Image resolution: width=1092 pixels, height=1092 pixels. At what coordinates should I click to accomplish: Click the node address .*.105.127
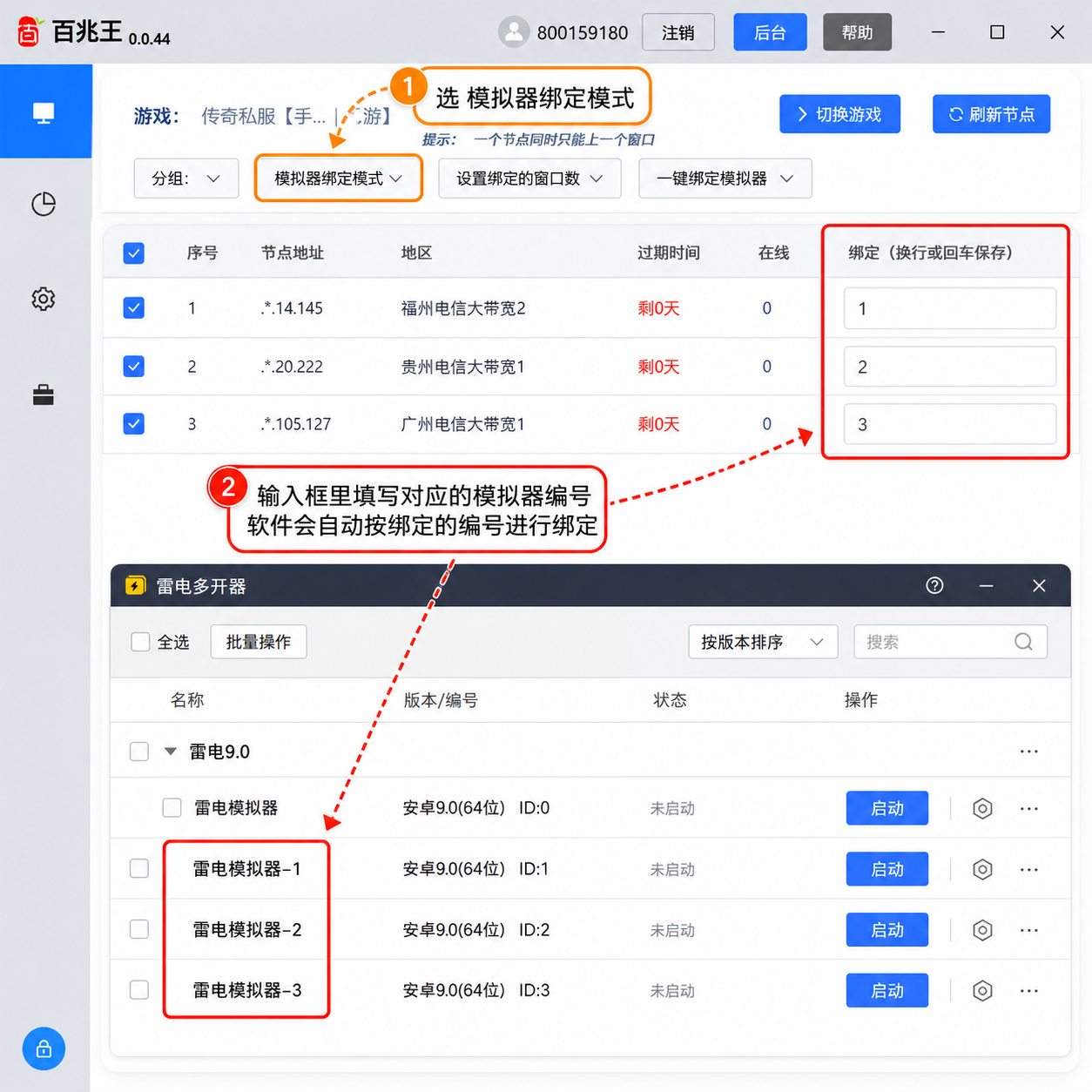pos(296,424)
